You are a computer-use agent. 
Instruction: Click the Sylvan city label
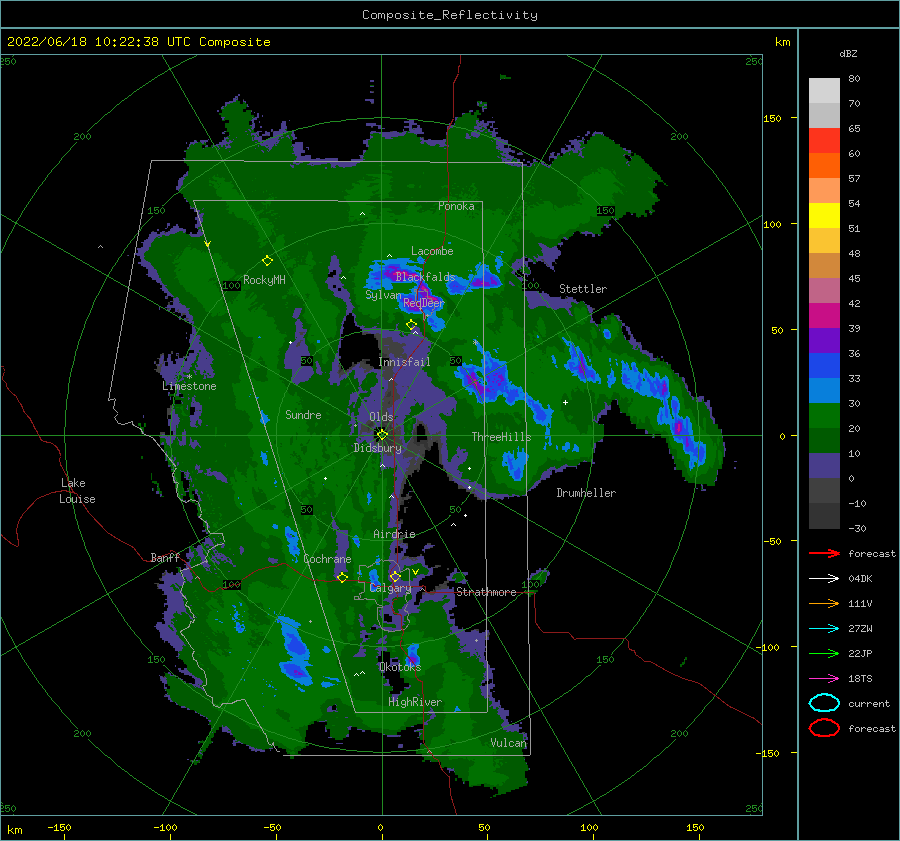(x=383, y=295)
